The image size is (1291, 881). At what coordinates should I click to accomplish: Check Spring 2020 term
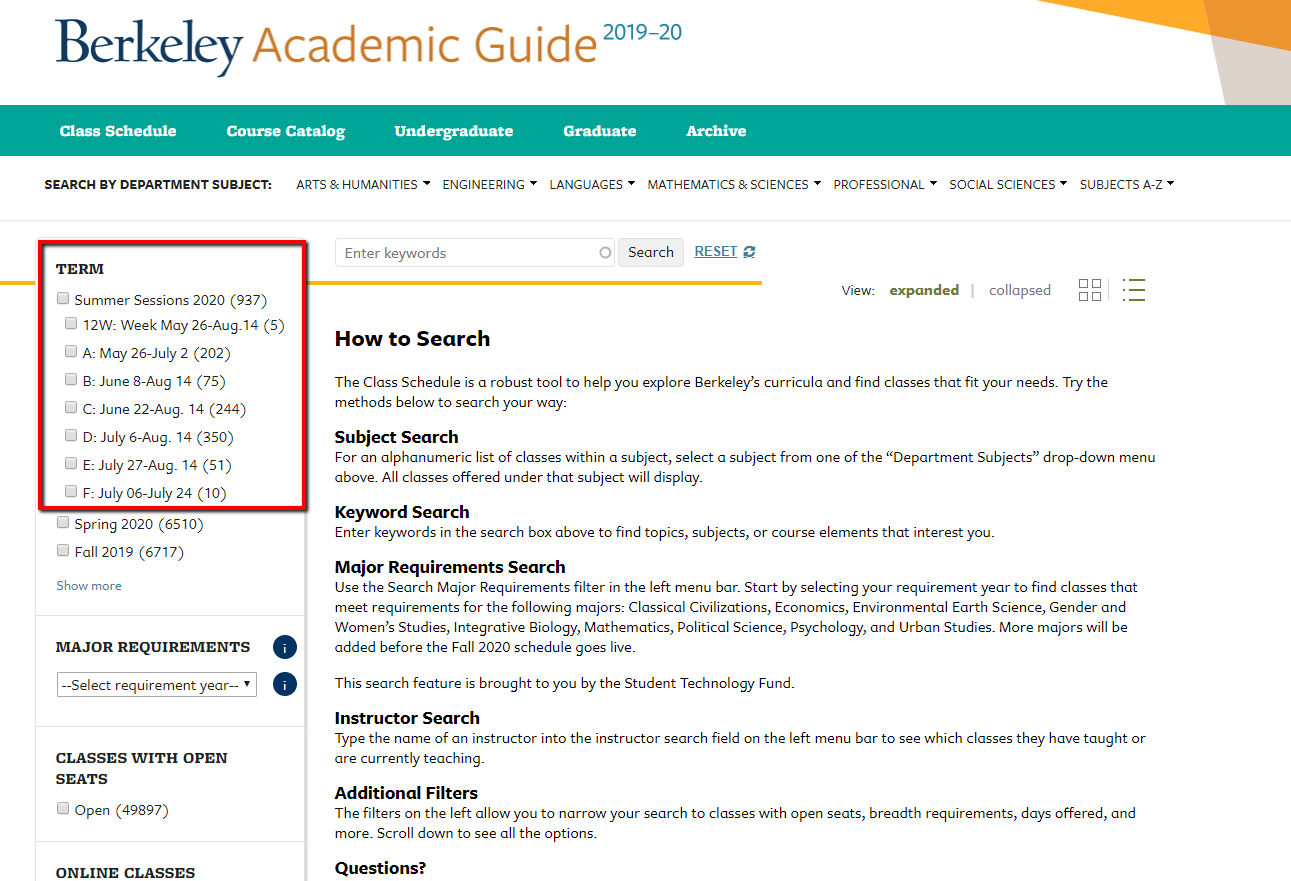64,522
